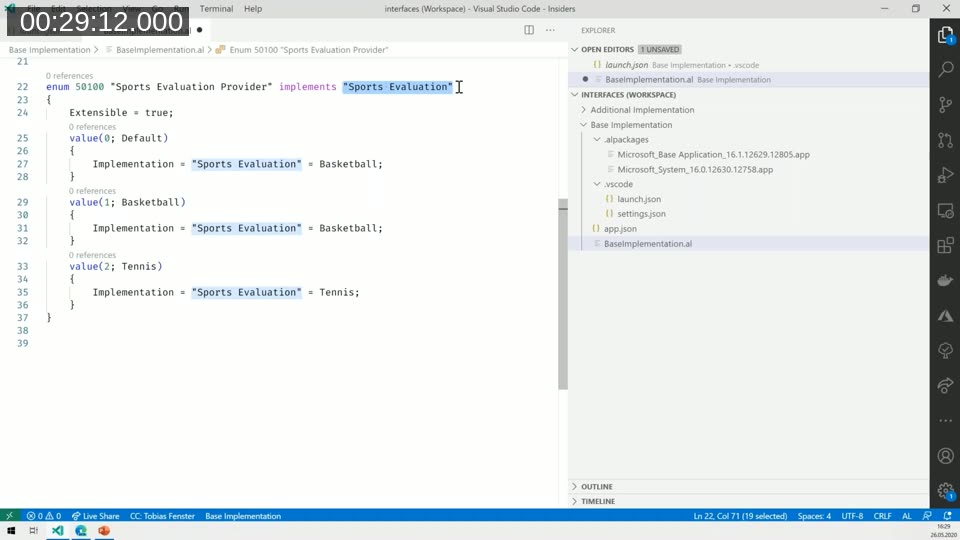Expand the Additional Implementation folder
This screenshot has width=960, height=540.
[x=583, y=110]
